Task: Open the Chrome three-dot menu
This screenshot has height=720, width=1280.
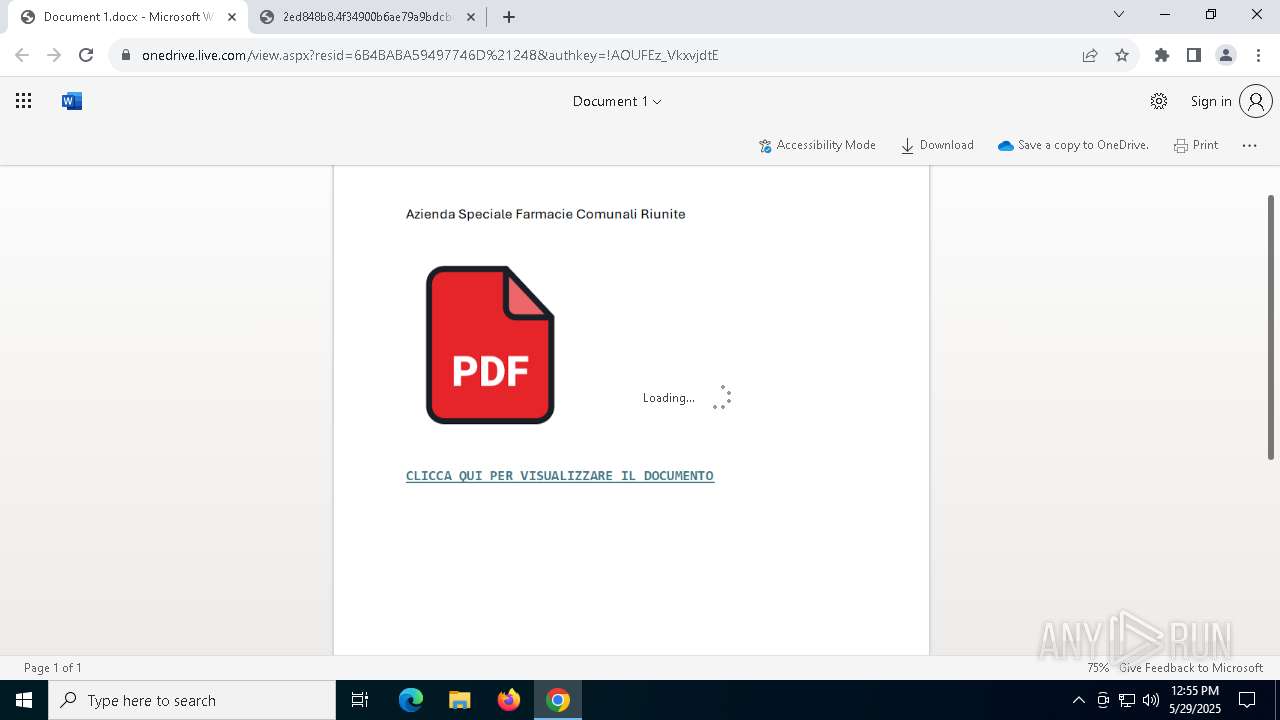Action: pyautogui.click(x=1258, y=55)
